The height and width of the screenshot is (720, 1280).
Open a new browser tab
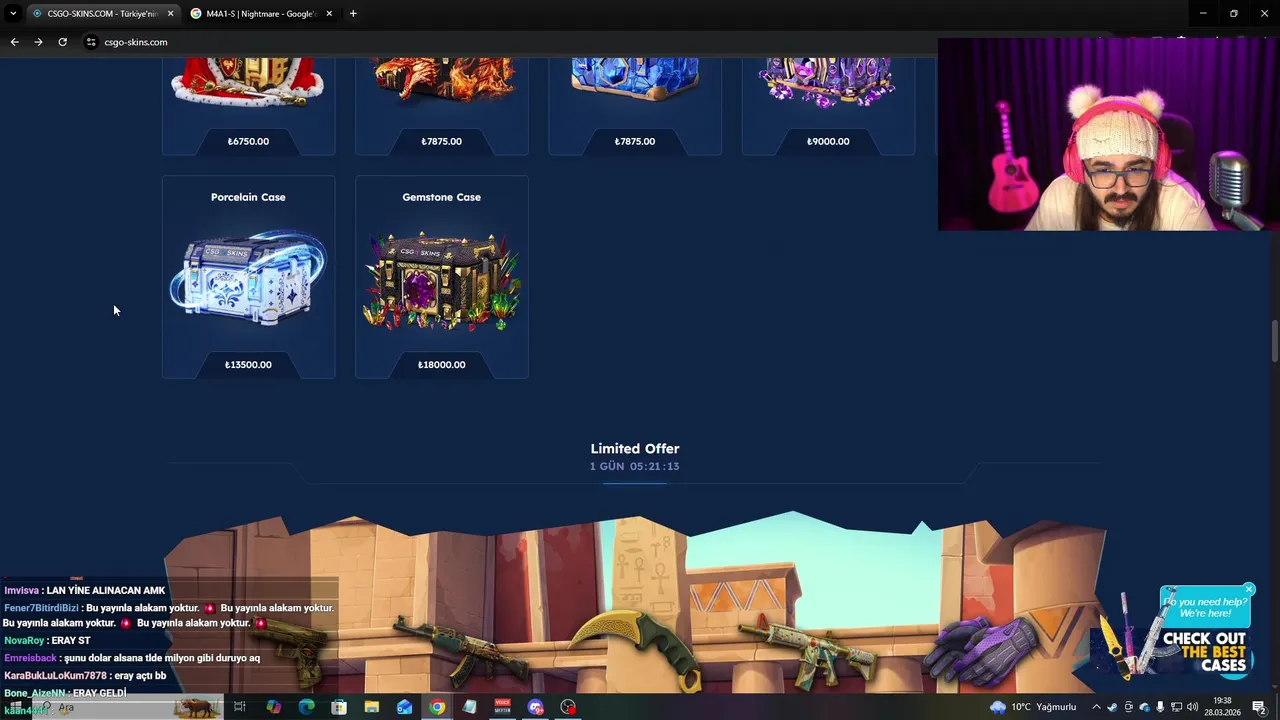(353, 13)
